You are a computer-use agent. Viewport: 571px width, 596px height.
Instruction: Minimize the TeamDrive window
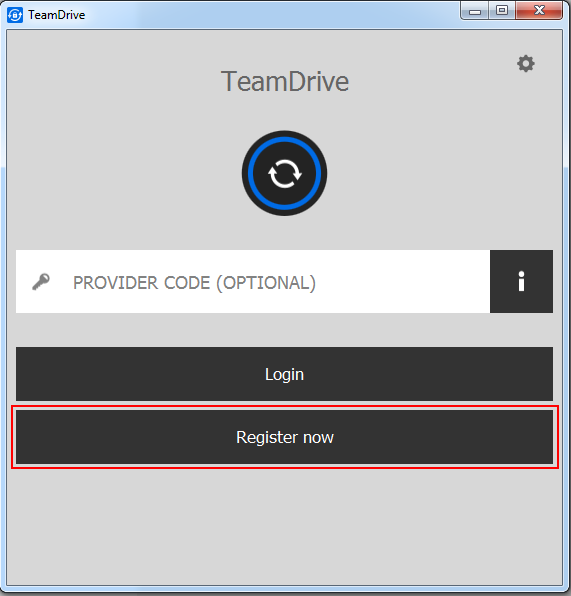tap(474, 11)
